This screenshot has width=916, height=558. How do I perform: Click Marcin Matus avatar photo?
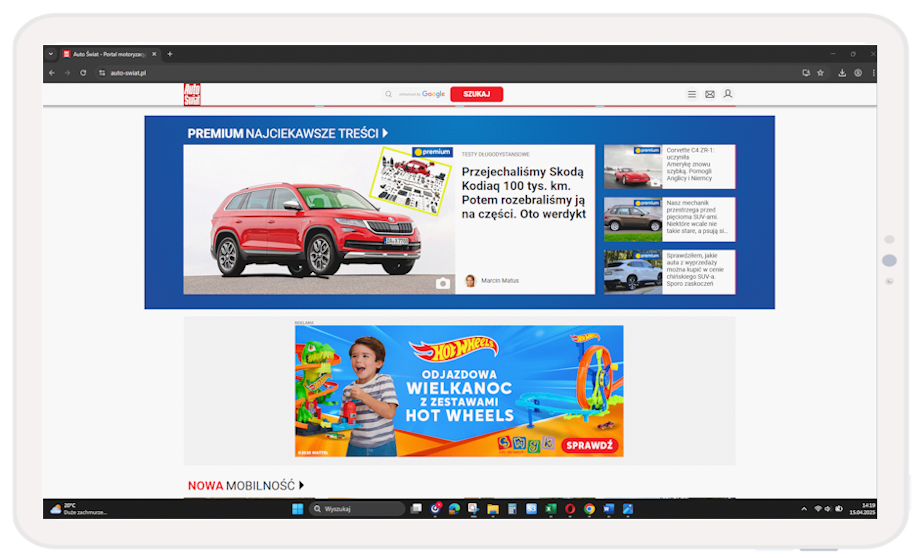tap(470, 281)
